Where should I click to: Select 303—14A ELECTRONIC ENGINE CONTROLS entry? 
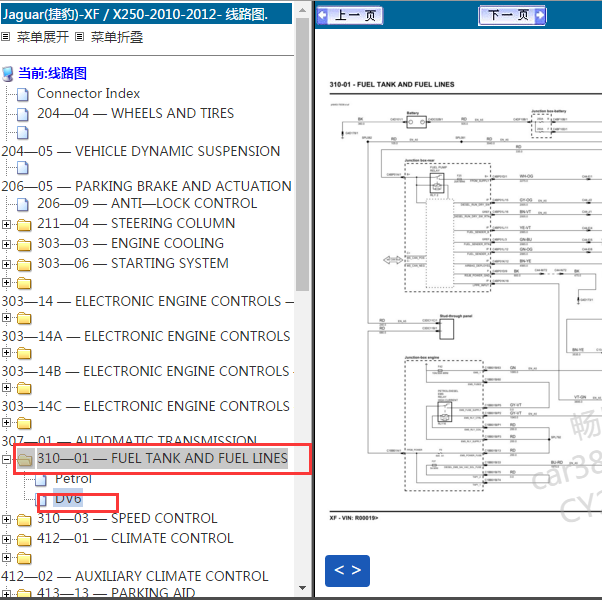click(x=146, y=336)
